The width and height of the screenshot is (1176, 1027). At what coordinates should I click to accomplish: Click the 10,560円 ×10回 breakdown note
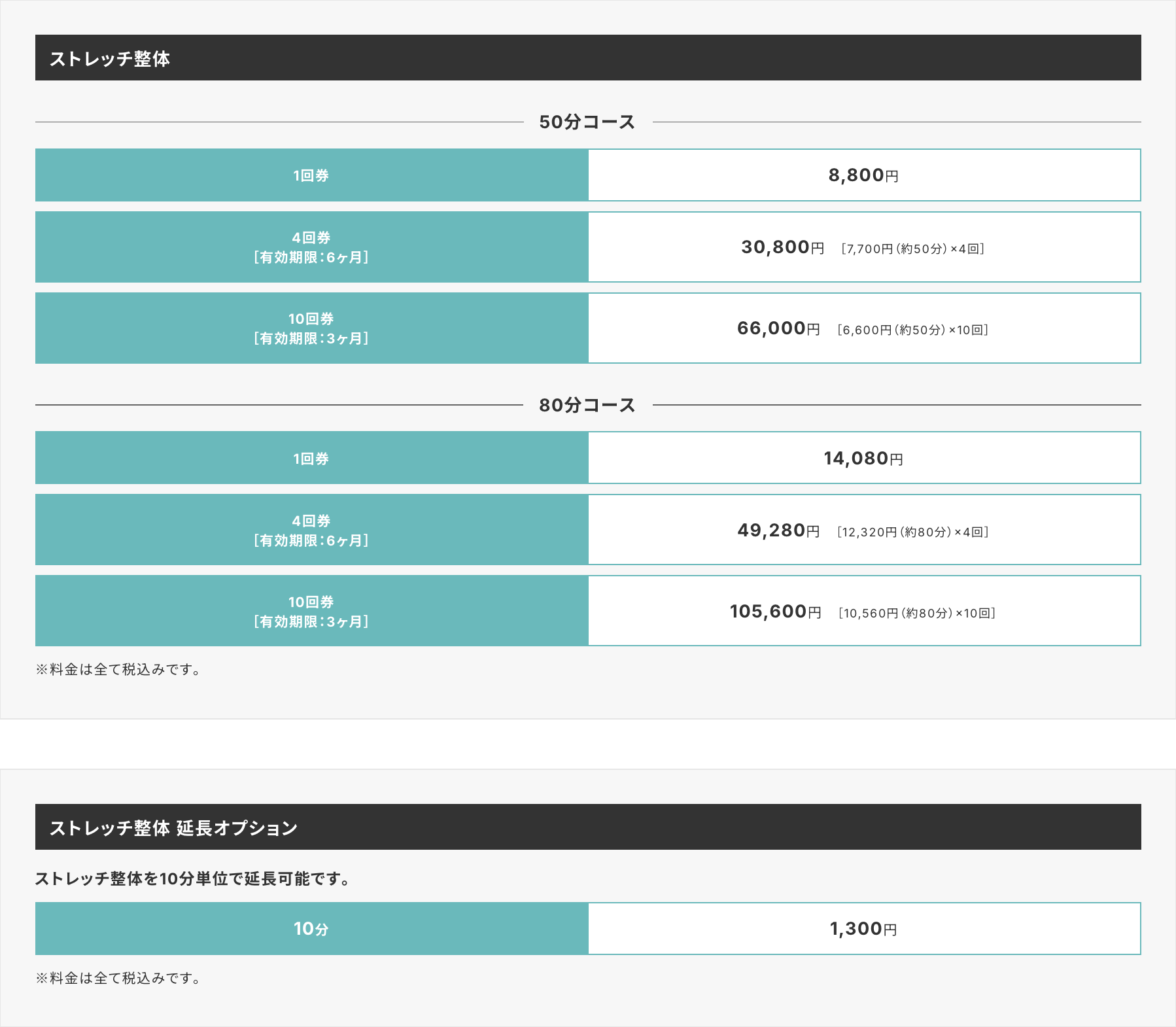917,613
